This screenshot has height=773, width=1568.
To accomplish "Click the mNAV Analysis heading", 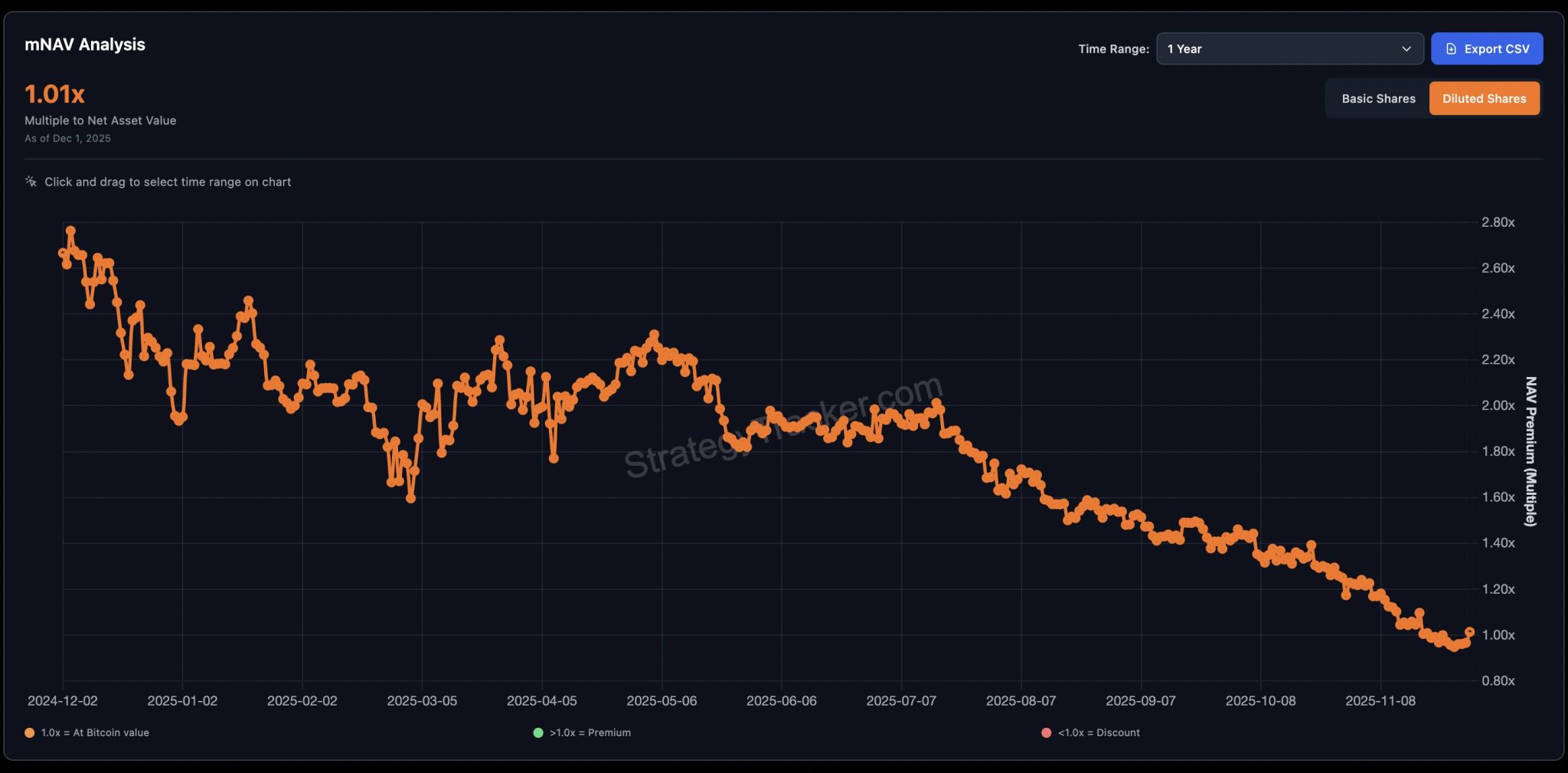I will click(x=85, y=44).
